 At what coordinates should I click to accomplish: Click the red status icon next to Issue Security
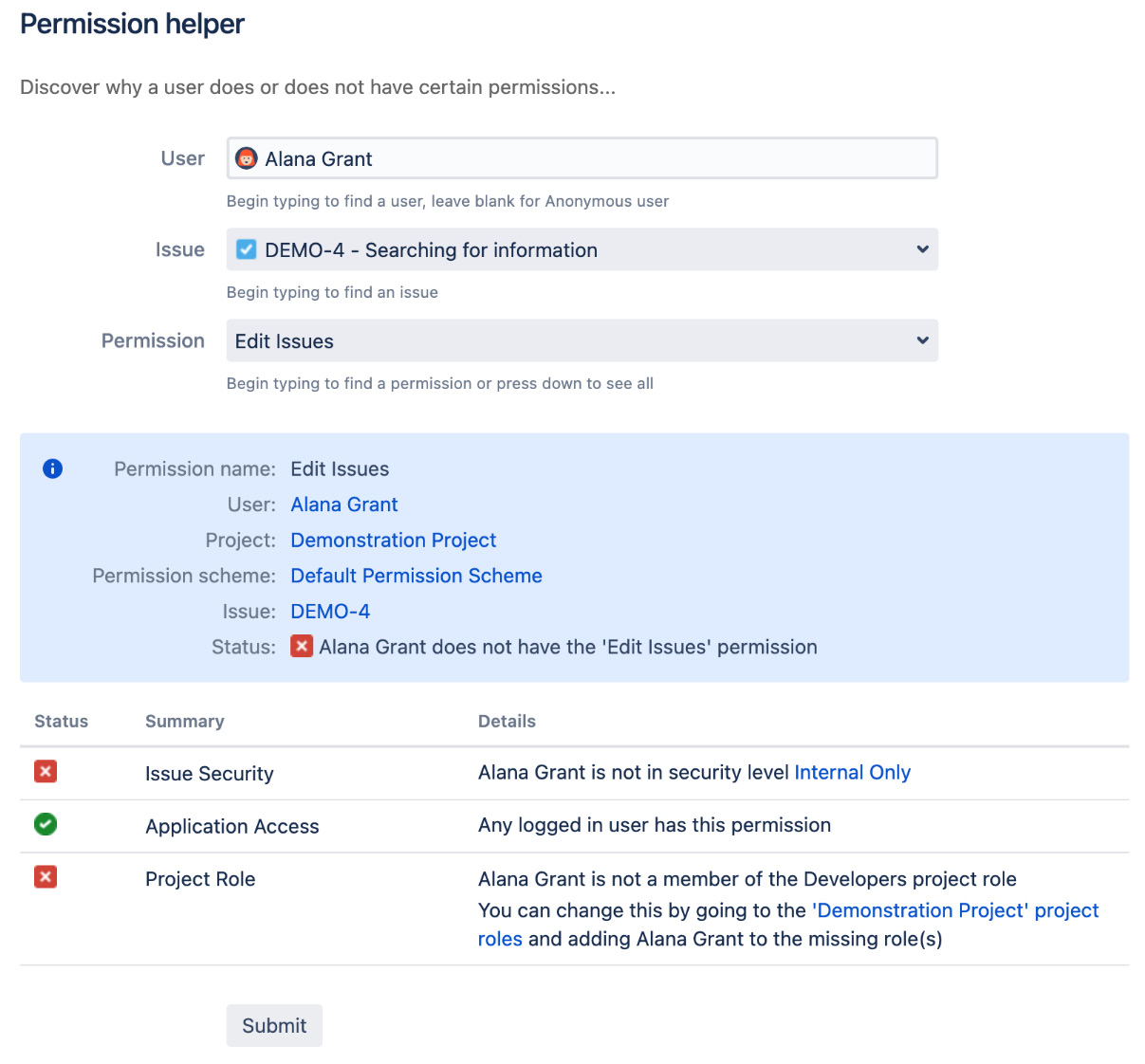(45, 772)
